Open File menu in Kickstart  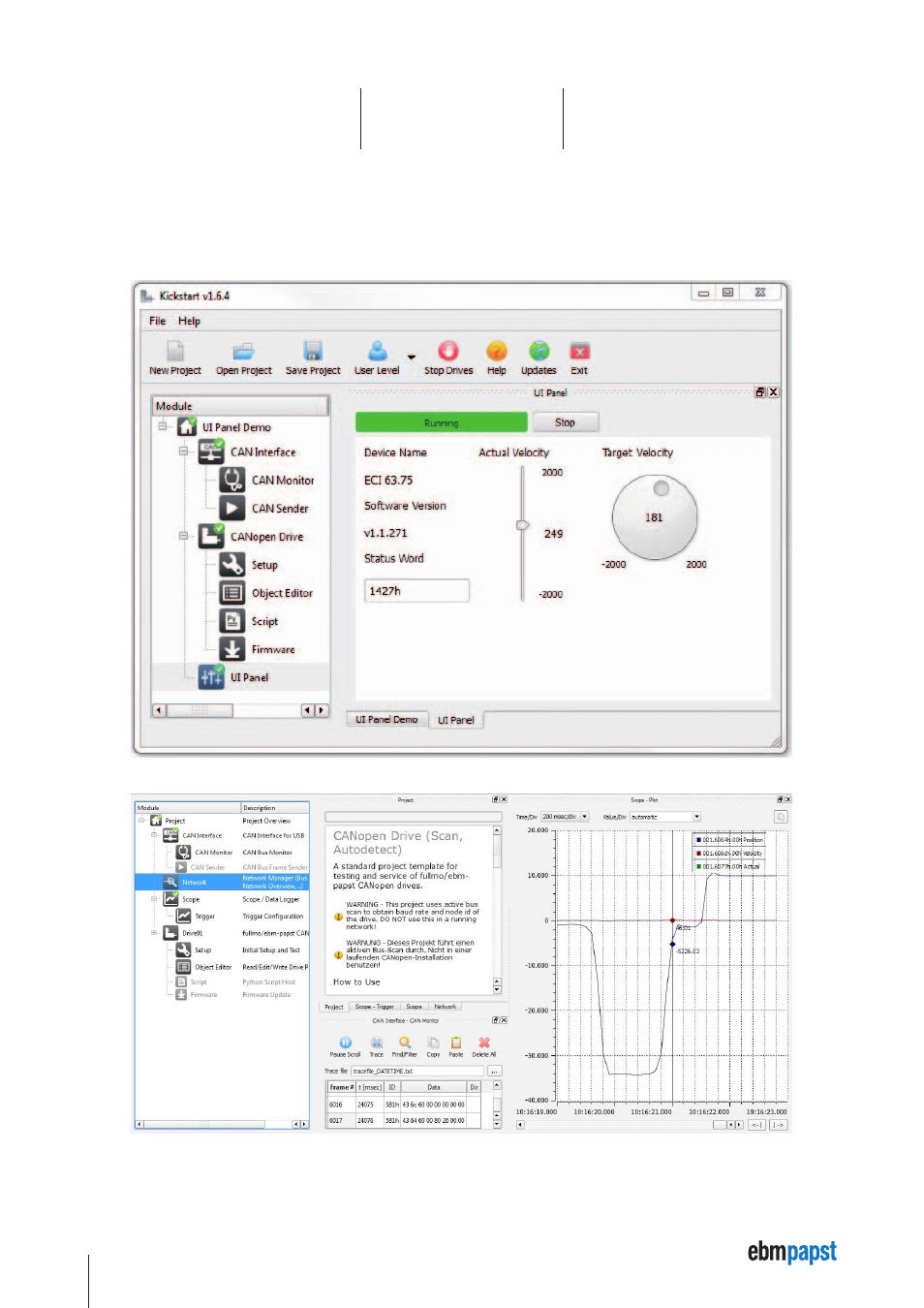coord(157,321)
